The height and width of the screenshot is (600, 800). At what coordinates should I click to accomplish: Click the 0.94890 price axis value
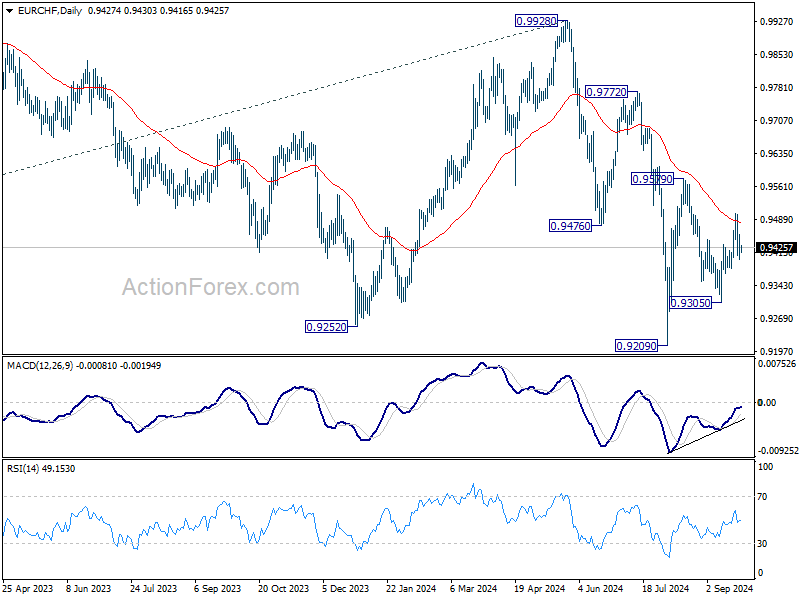tap(777, 220)
